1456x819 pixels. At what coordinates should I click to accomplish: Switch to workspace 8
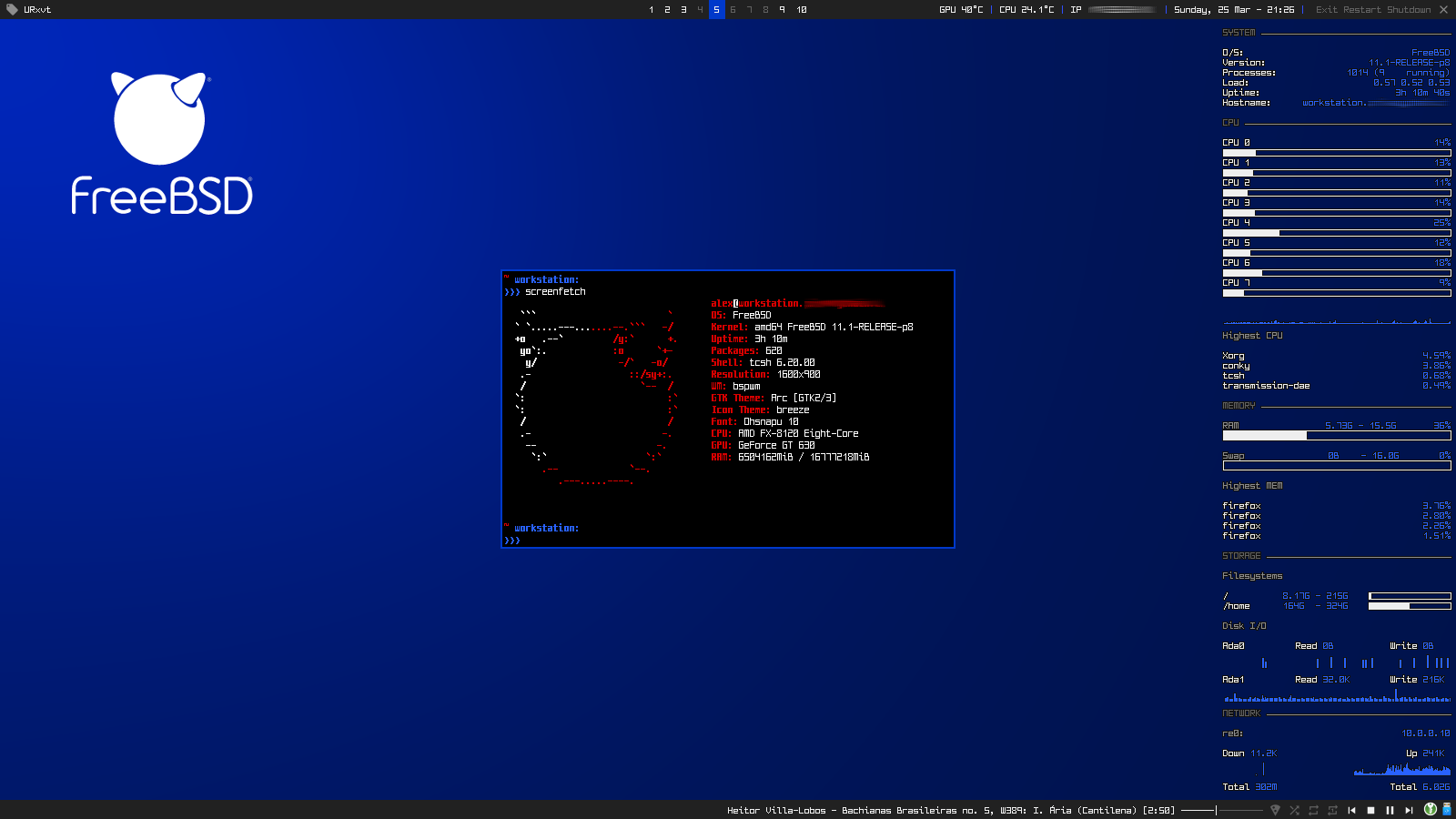pos(765,10)
